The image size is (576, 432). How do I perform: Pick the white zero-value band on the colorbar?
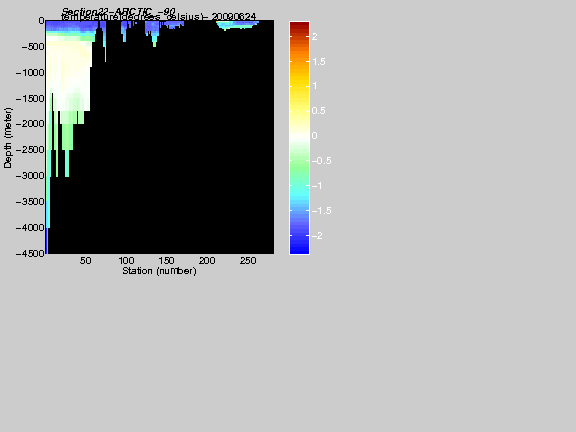299,136
